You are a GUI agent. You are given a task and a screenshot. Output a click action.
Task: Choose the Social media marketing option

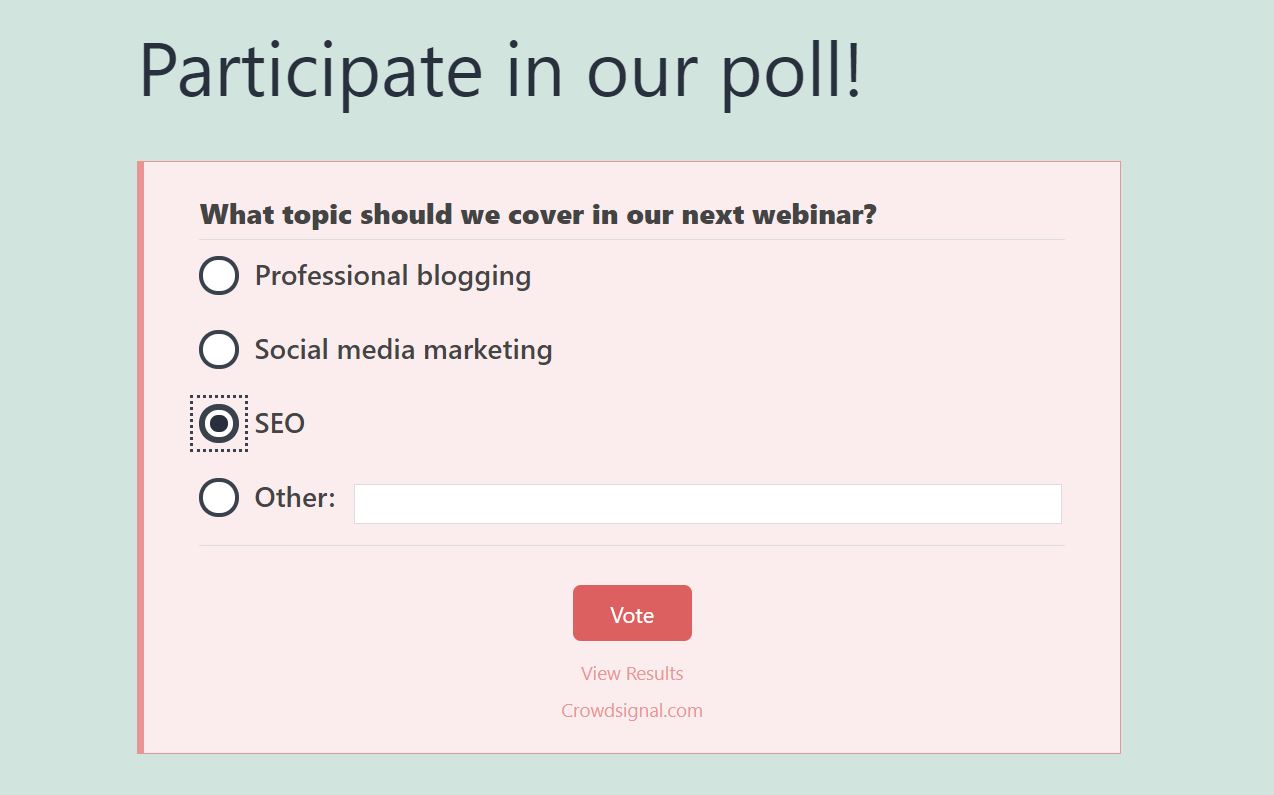point(218,349)
